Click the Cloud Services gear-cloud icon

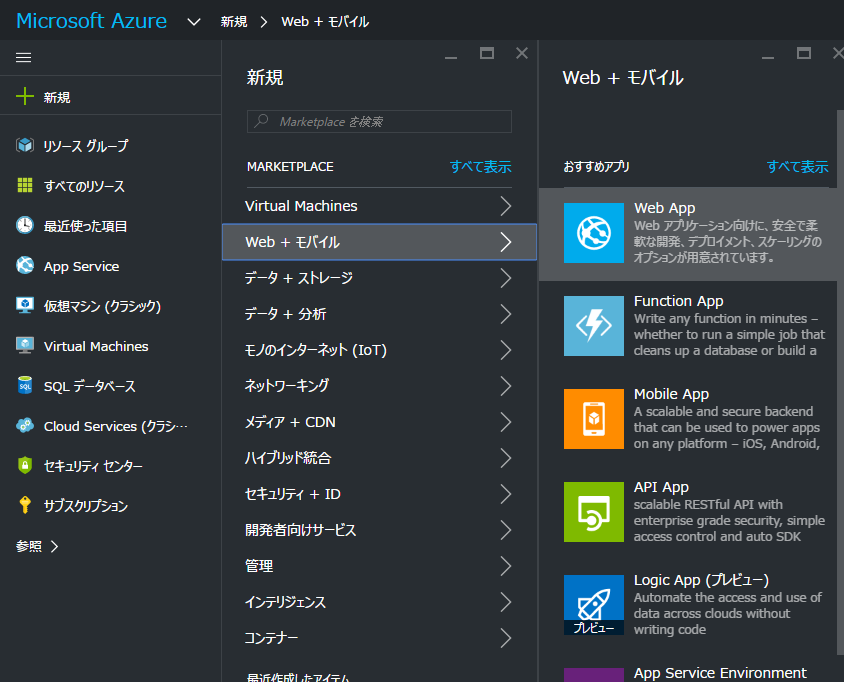pyautogui.click(x=25, y=426)
